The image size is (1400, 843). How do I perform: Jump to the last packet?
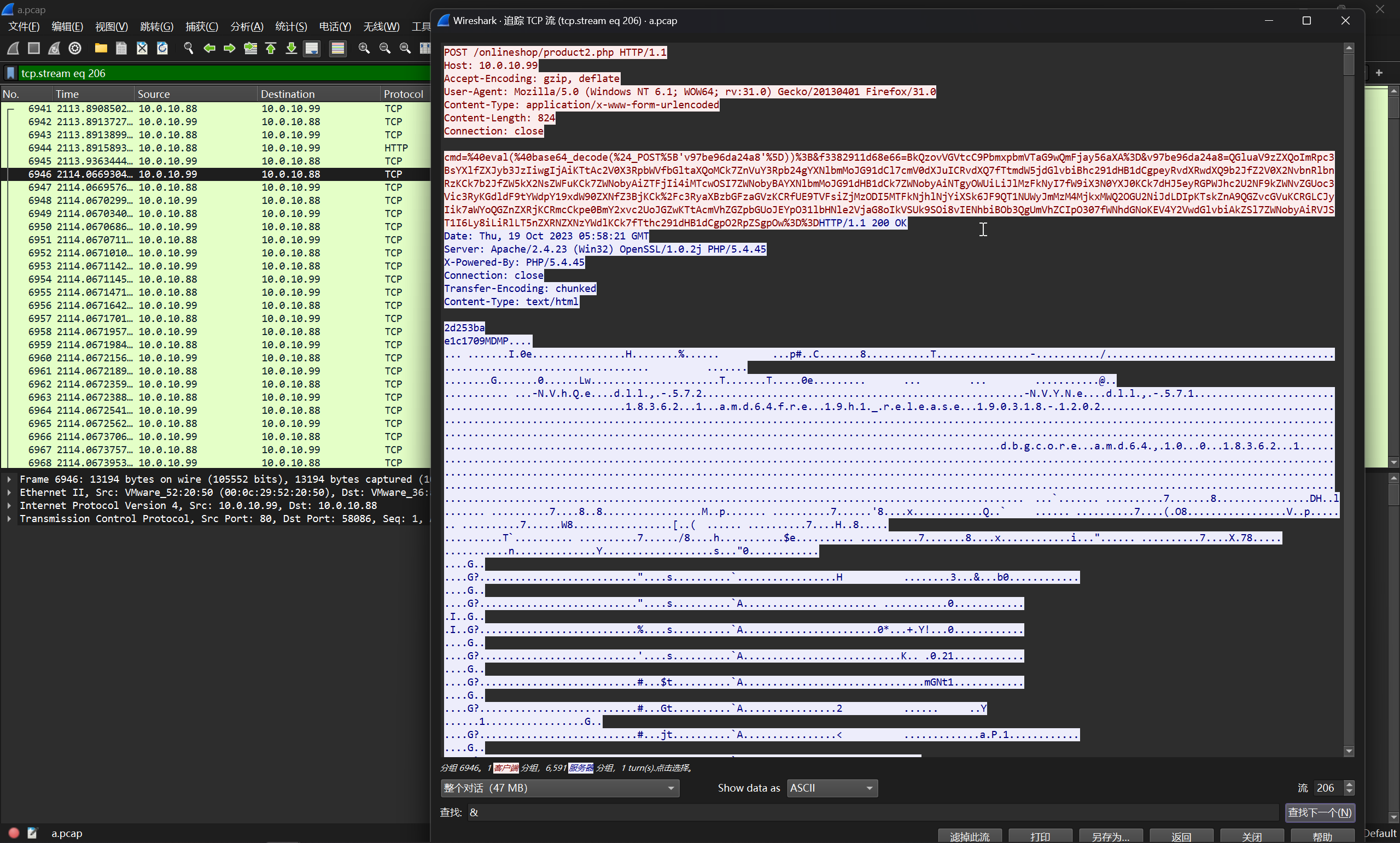pyautogui.click(x=291, y=48)
